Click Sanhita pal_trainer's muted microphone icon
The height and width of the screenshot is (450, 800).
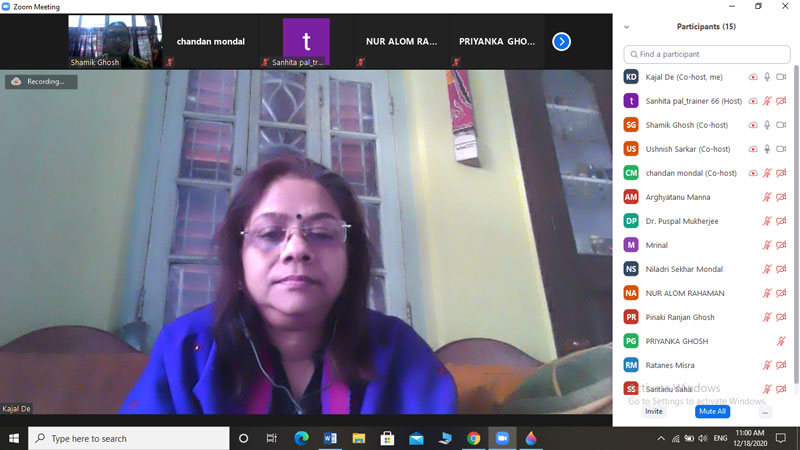[x=767, y=101]
